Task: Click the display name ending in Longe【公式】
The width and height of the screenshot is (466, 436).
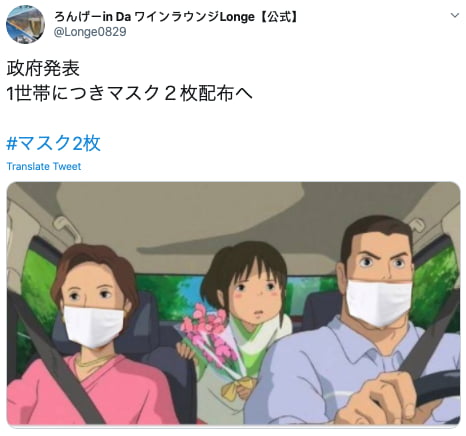Action: (177, 16)
